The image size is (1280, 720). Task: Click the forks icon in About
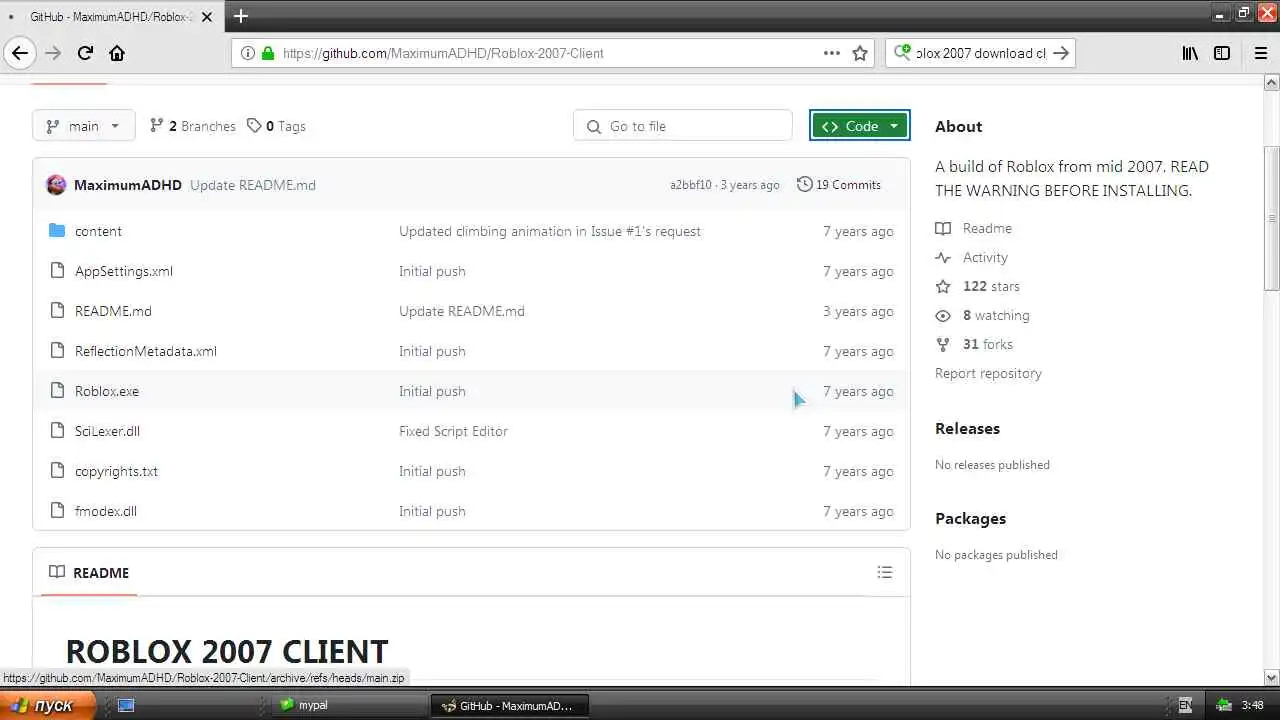(x=943, y=344)
